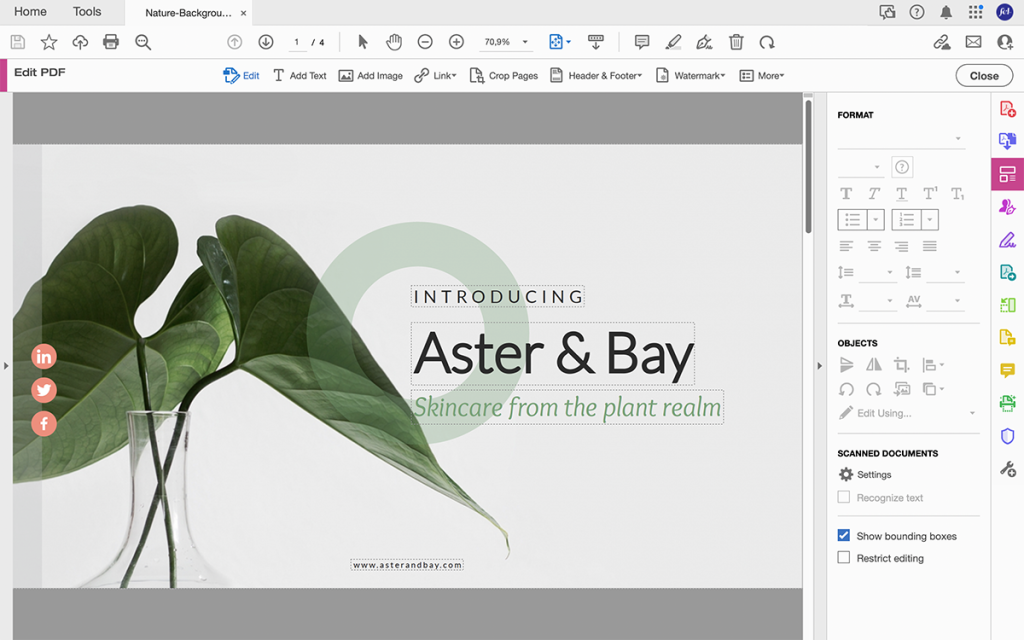Select the Nature-Background document tab
Viewport: 1024px width, 640px height.
coord(190,12)
